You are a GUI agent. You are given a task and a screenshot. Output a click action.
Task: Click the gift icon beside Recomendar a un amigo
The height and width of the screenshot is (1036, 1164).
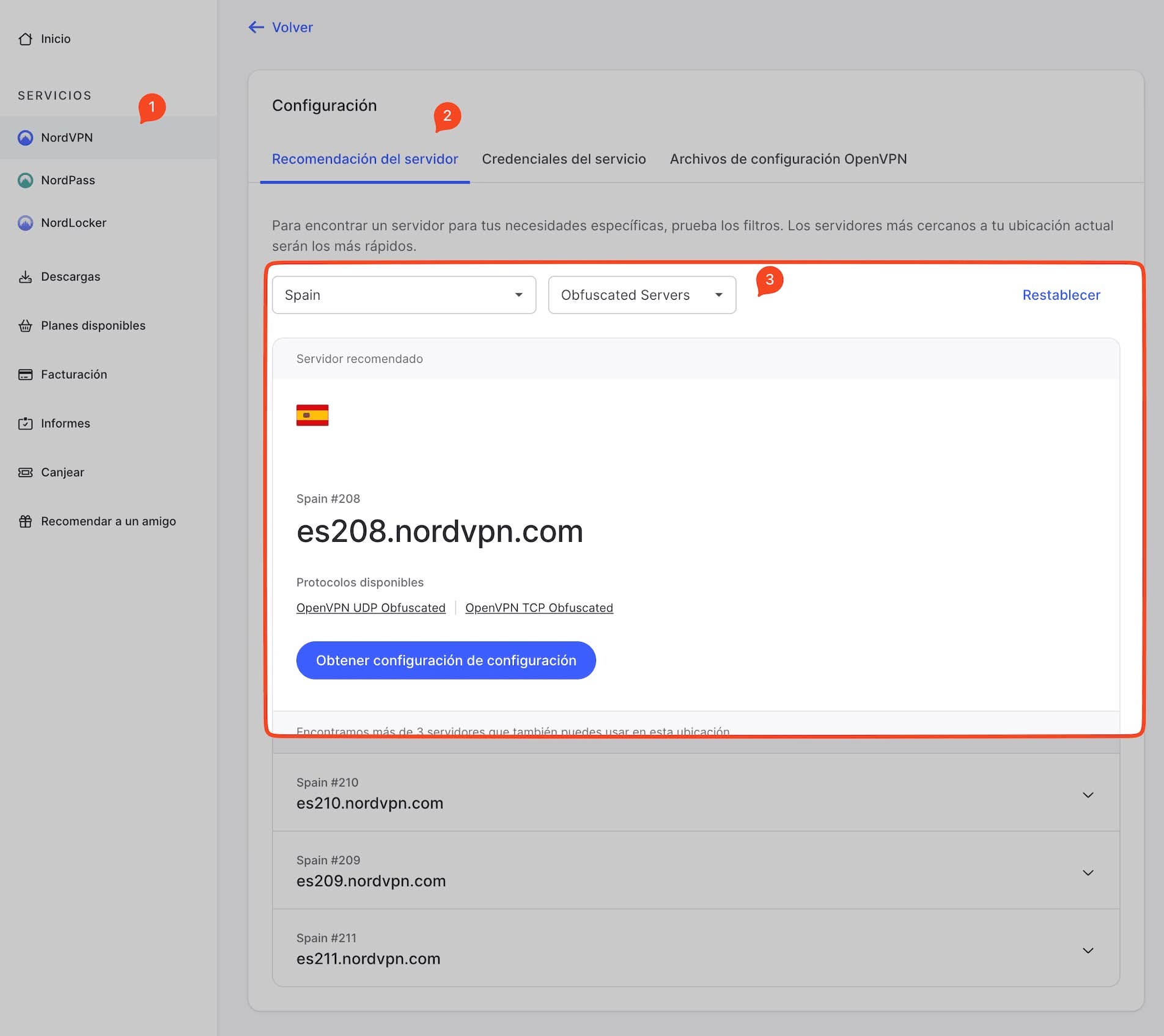[x=25, y=522]
